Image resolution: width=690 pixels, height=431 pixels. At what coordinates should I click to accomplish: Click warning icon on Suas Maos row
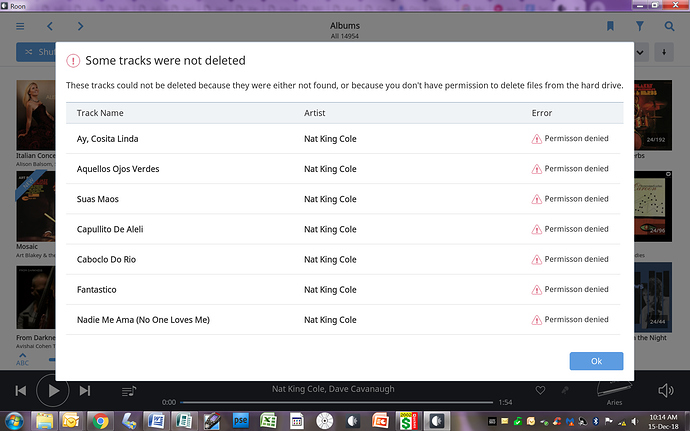536,199
